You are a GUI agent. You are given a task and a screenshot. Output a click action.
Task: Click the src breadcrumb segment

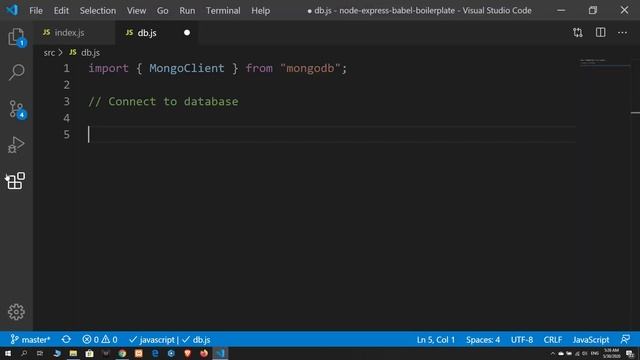pyautogui.click(x=49, y=53)
